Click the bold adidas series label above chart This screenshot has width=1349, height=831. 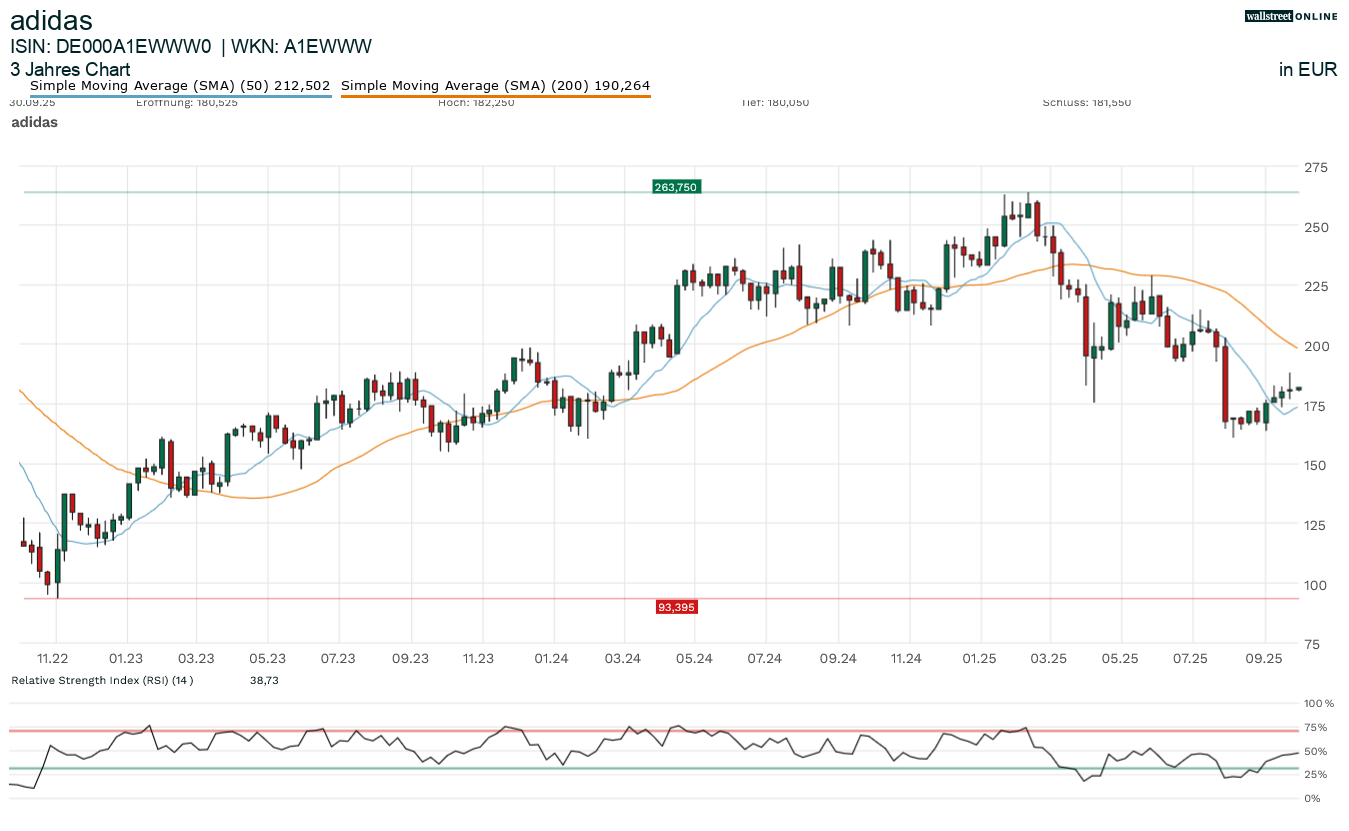(x=34, y=122)
